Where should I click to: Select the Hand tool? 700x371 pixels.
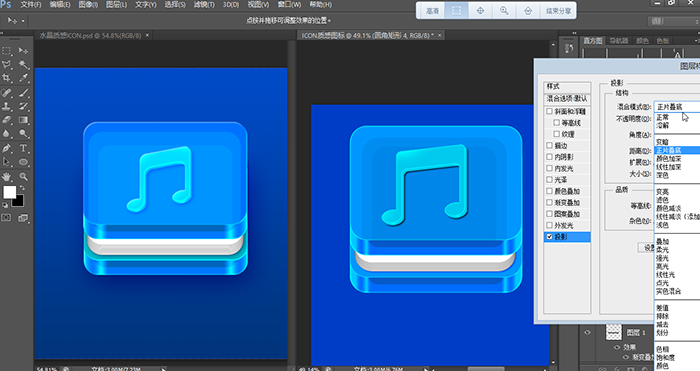pos(7,176)
